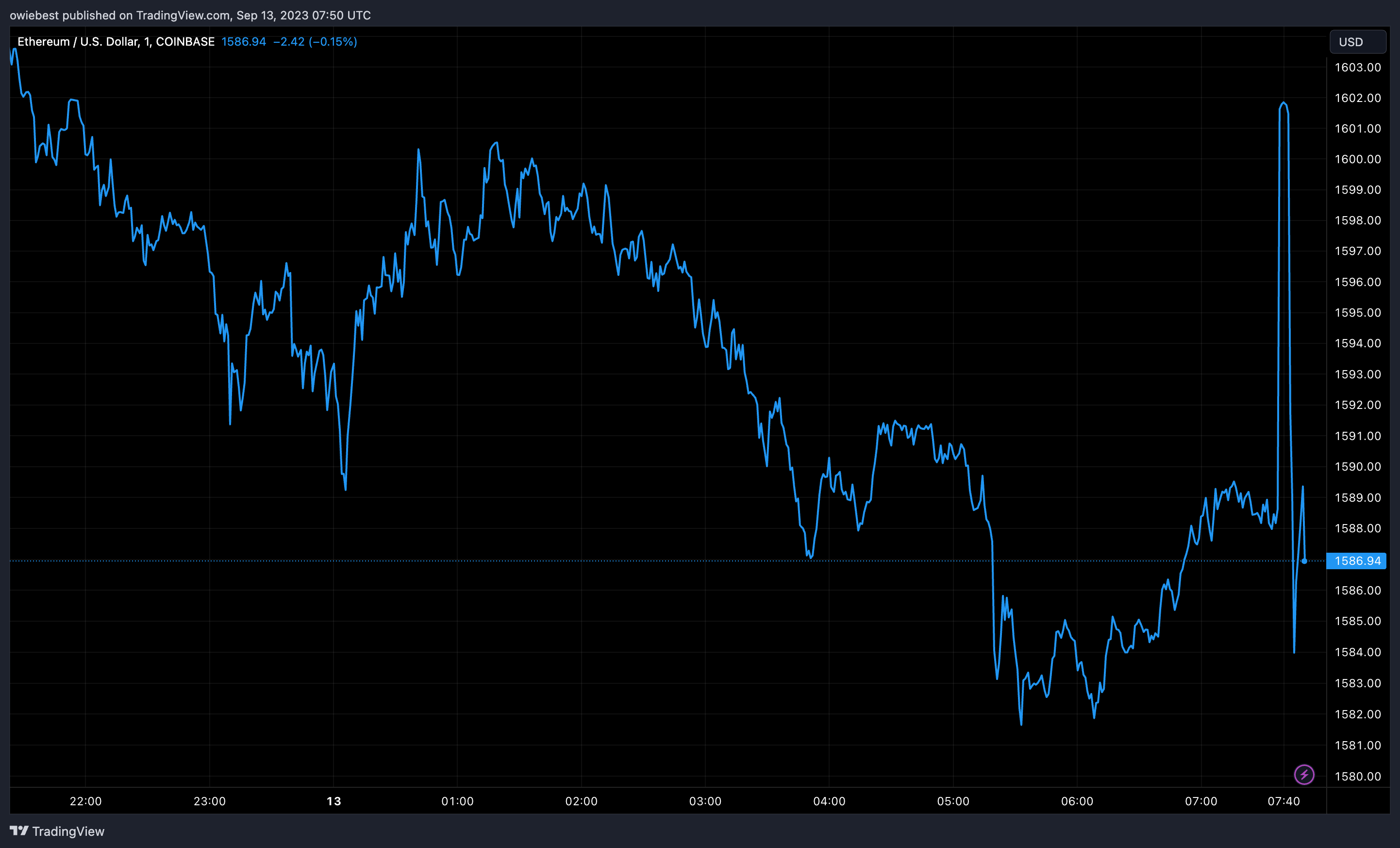Click the 1590.00 price axis label
This screenshot has width=1400, height=848.
[x=1357, y=467]
